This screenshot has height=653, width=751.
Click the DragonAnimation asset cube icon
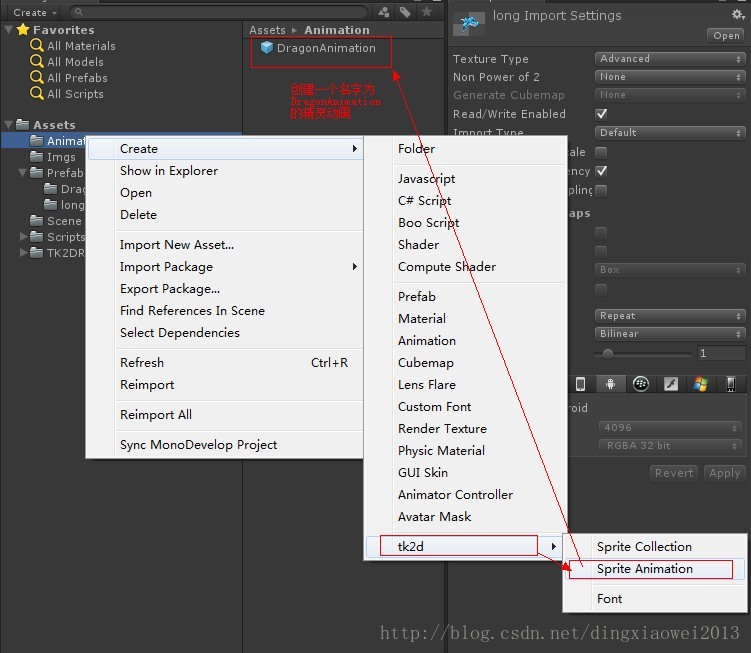point(267,48)
